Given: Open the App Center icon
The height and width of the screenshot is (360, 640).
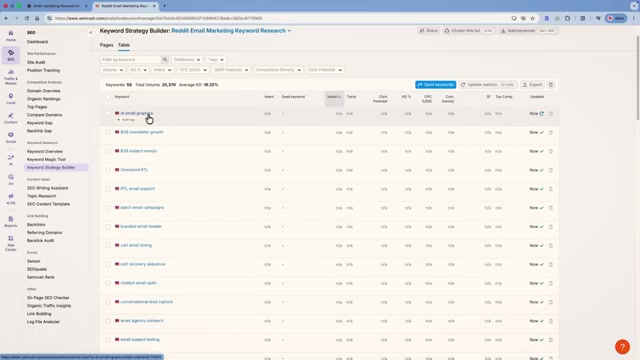Looking at the screenshot, I should (11, 243).
